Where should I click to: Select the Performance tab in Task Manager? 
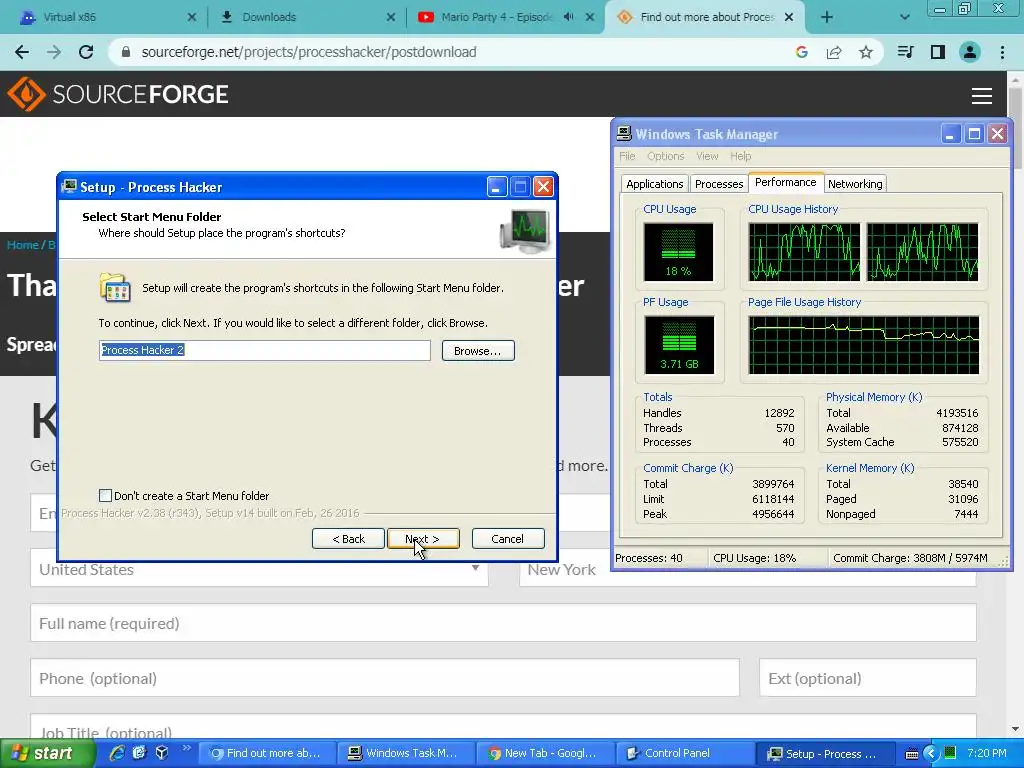(x=786, y=182)
